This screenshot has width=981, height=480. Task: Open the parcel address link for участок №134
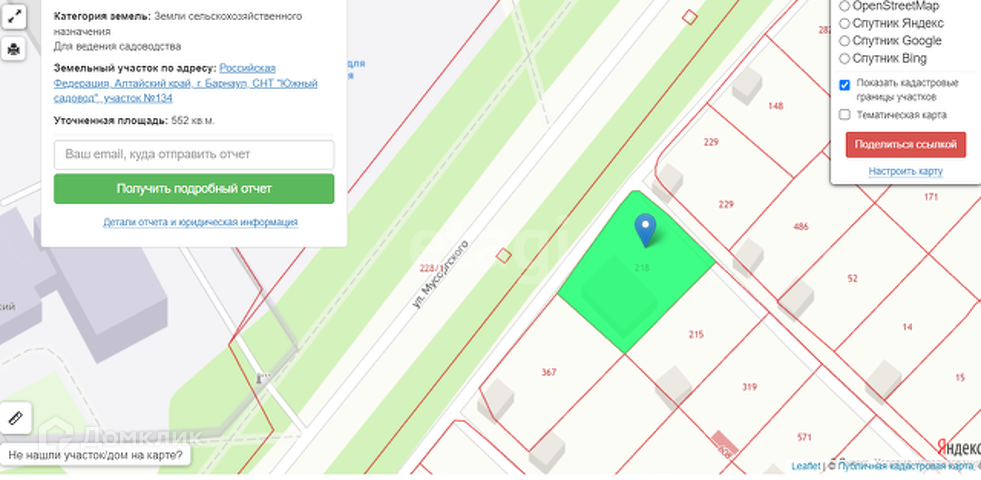(185, 83)
